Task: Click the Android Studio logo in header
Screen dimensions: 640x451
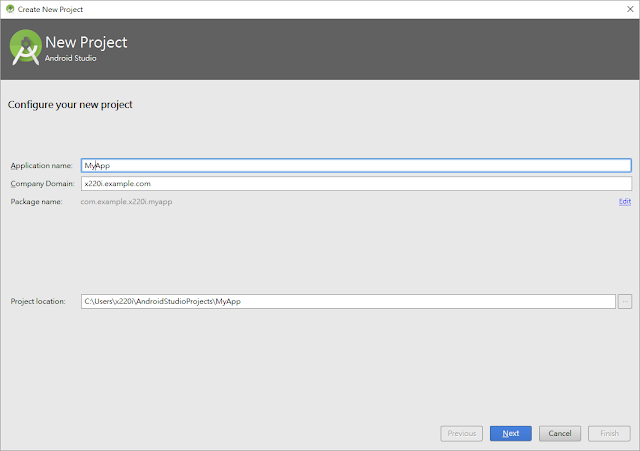Action: coord(25,47)
